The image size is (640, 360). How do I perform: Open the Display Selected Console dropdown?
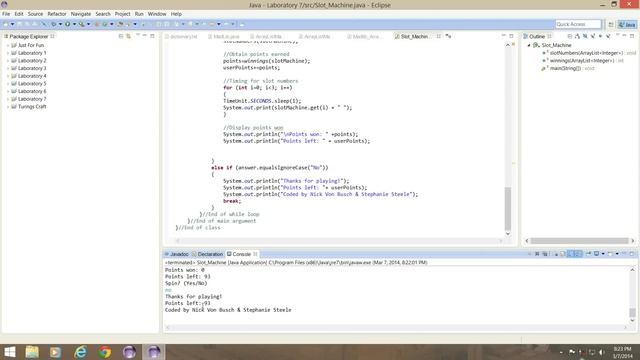click(603, 254)
